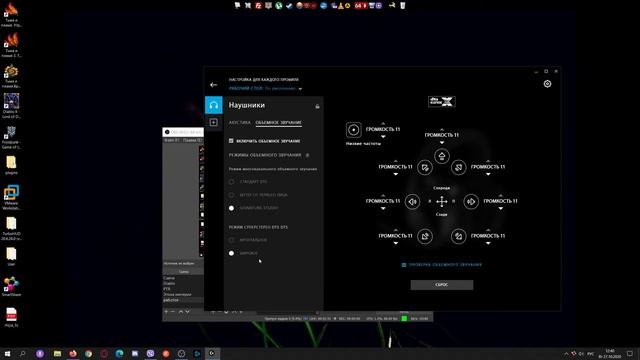Decrease front right Громкость with down arrow

tap(488, 174)
